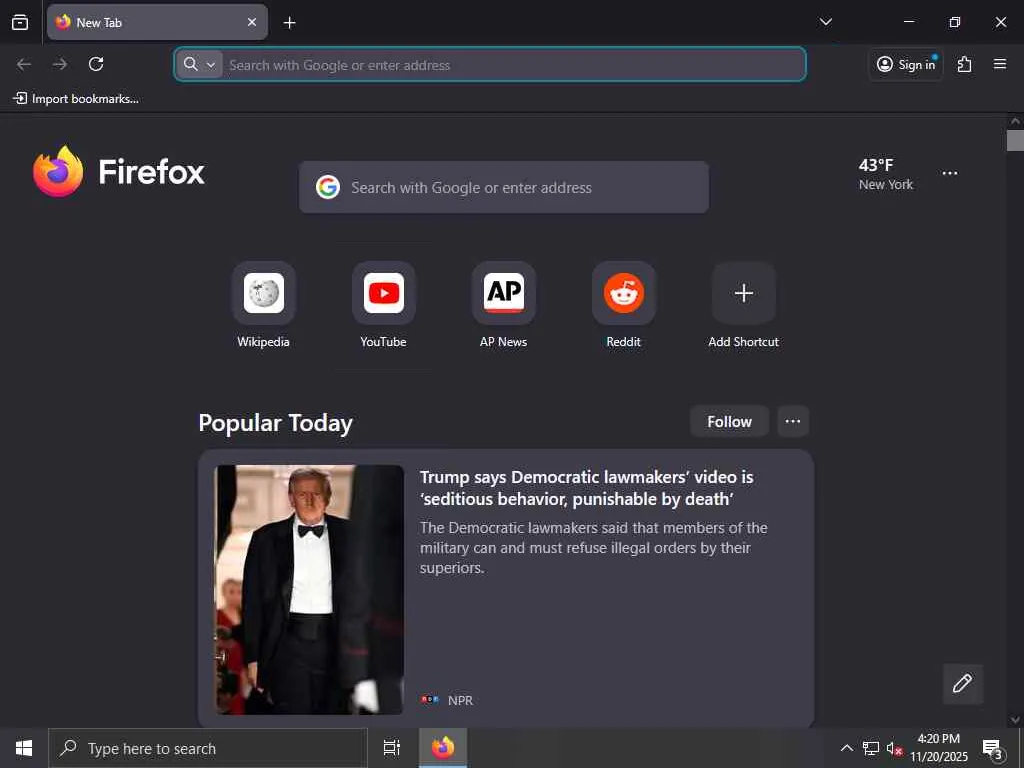Go forward one page
Screen dimensions: 1024x768
click(x=60, y=64)
